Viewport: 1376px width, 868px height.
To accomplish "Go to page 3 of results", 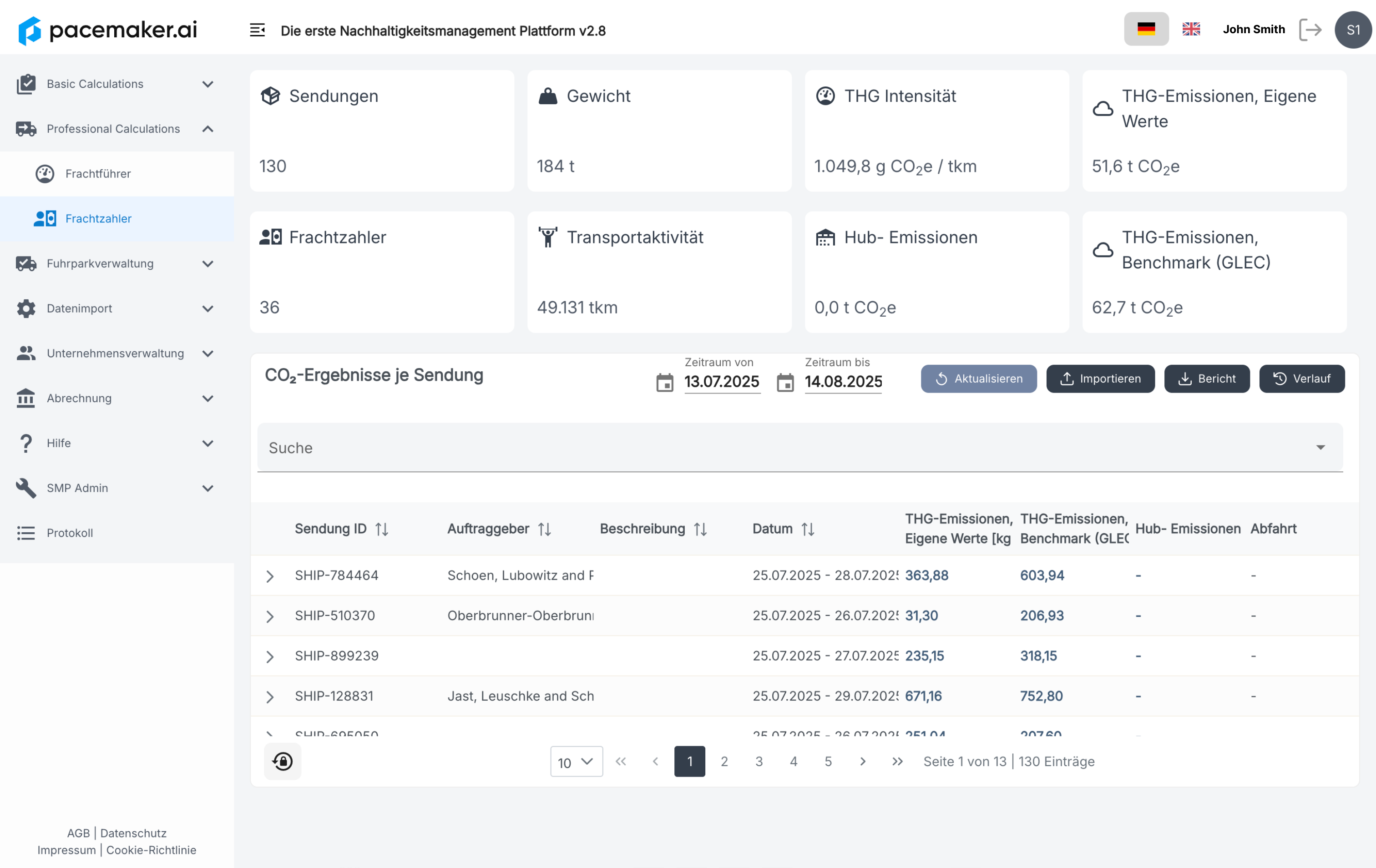I will (x=759, y=761).
